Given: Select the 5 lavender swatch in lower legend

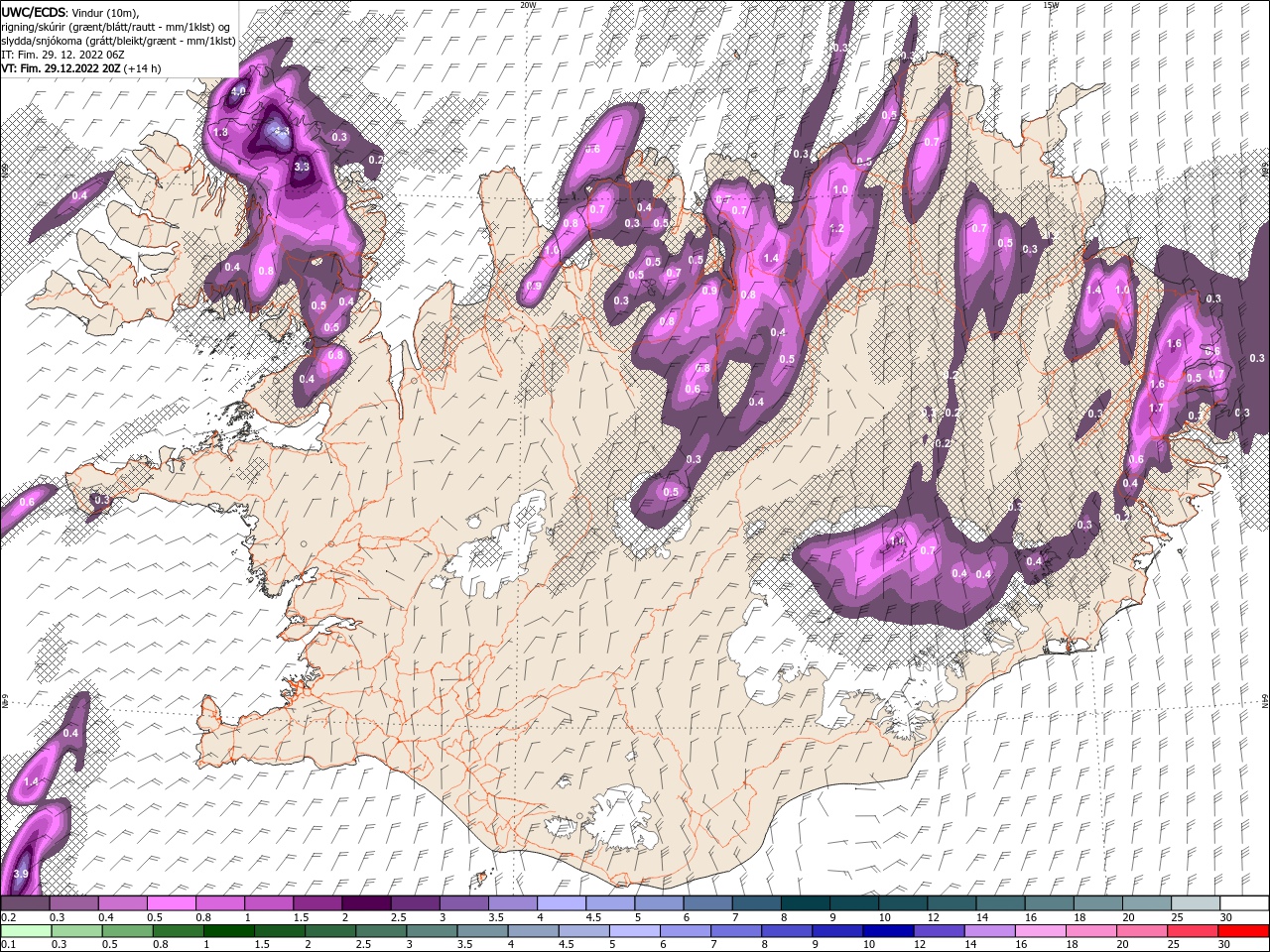Looking at the screenshot, I should [635, 930].
